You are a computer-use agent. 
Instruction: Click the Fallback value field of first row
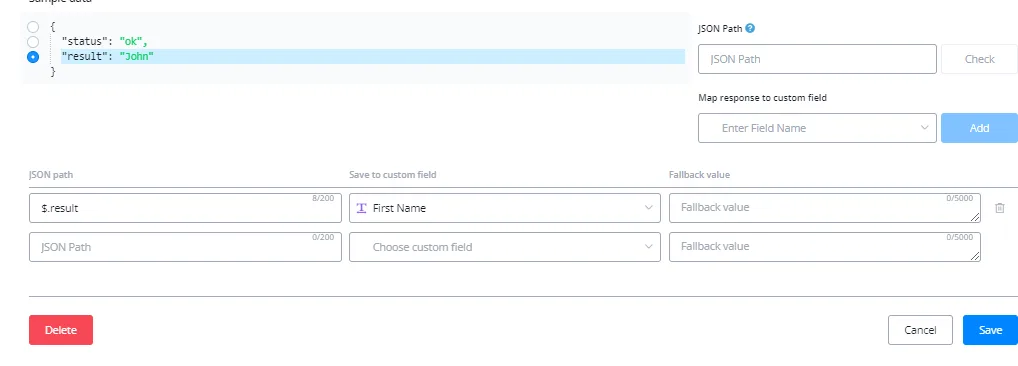825,208
